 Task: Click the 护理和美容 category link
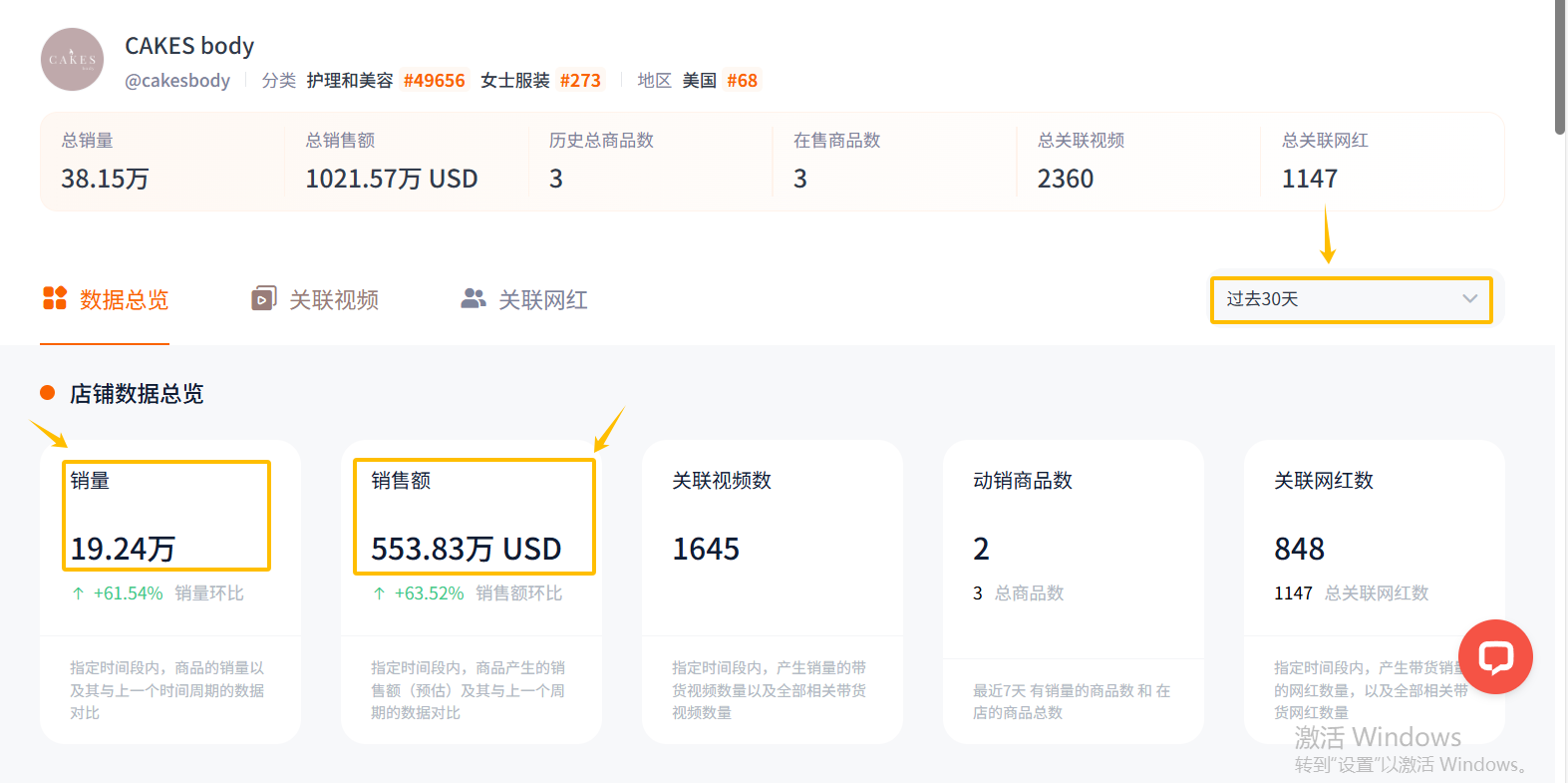coord(350,81)
